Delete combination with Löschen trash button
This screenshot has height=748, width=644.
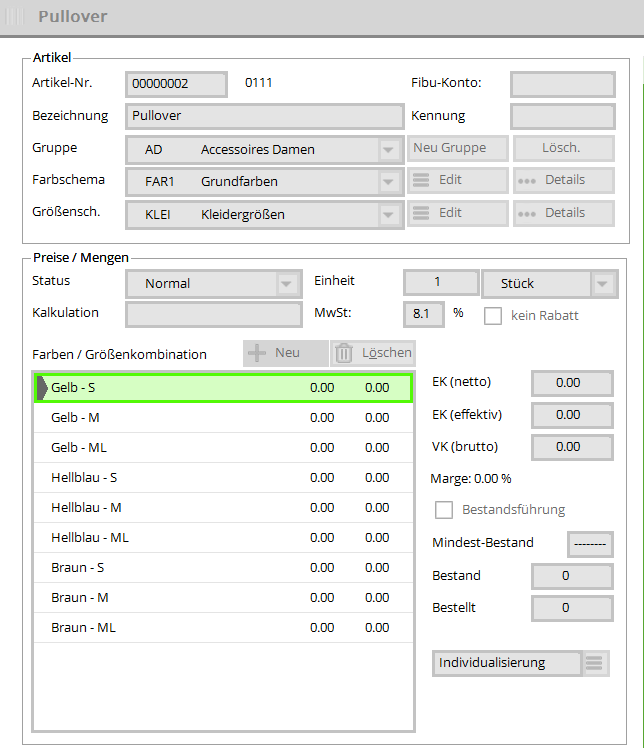372,353
